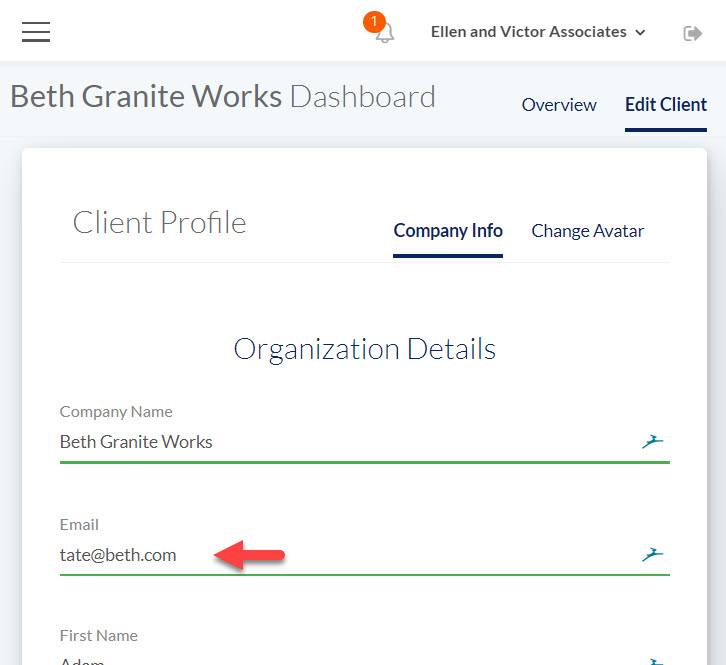Open the Company Info tab

tap(448, 231)
